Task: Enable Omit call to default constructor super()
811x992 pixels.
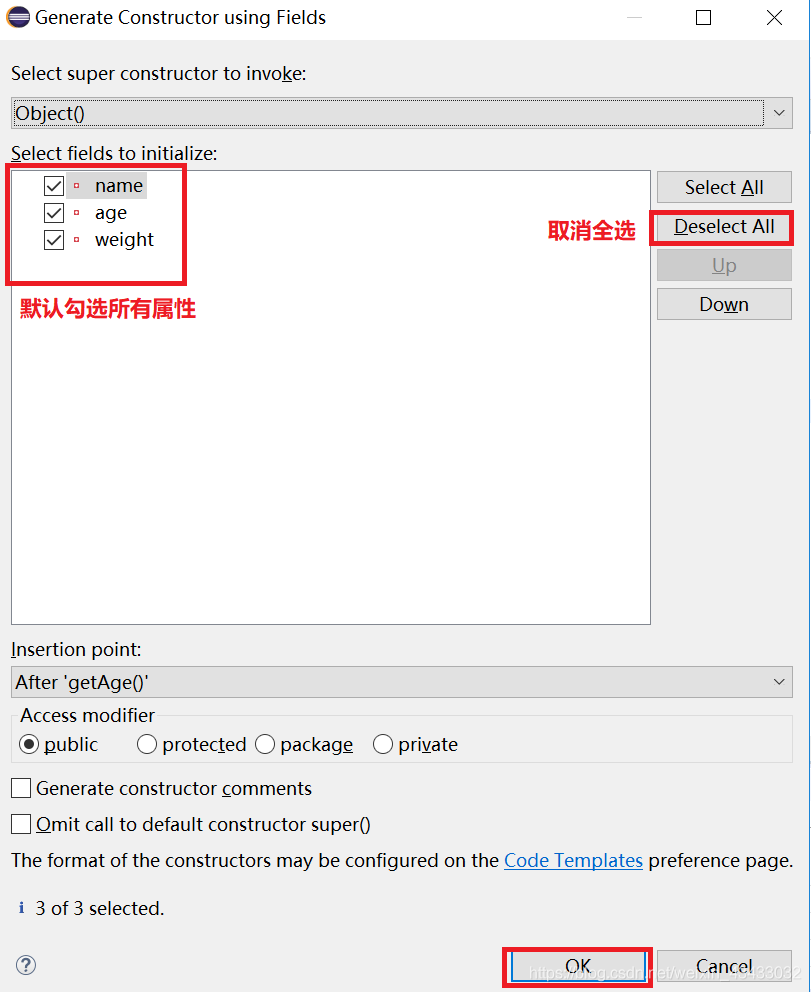Action: tap(21, 824)
